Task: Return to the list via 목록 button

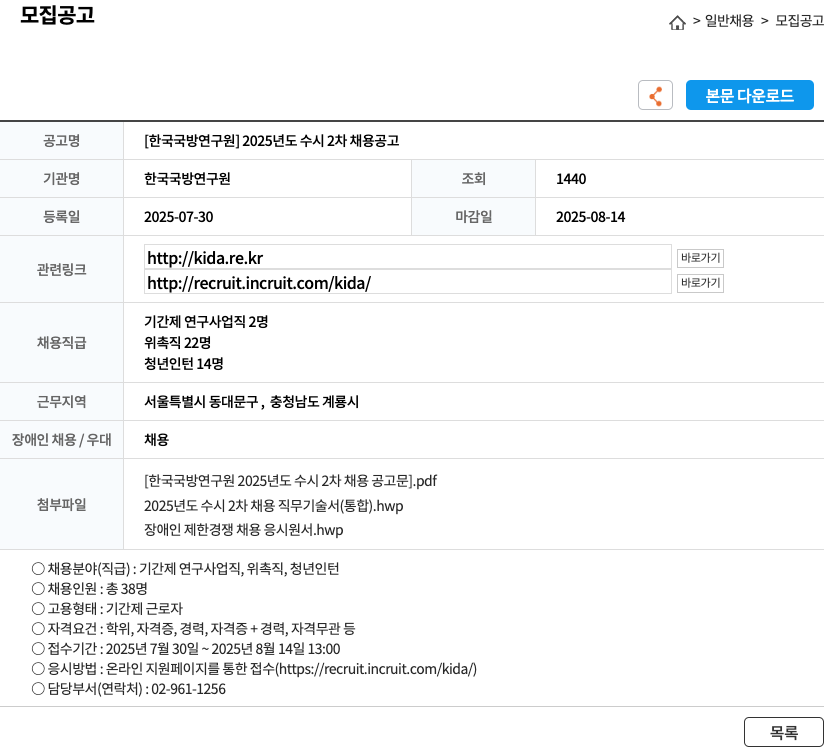Action: (x=784, y=732)
